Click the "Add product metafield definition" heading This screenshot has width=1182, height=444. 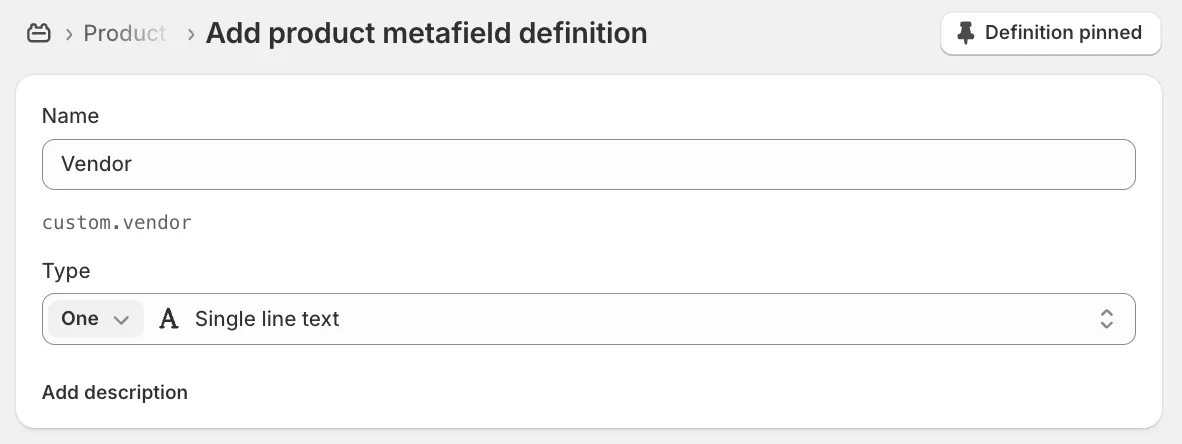tap(426, 33)
